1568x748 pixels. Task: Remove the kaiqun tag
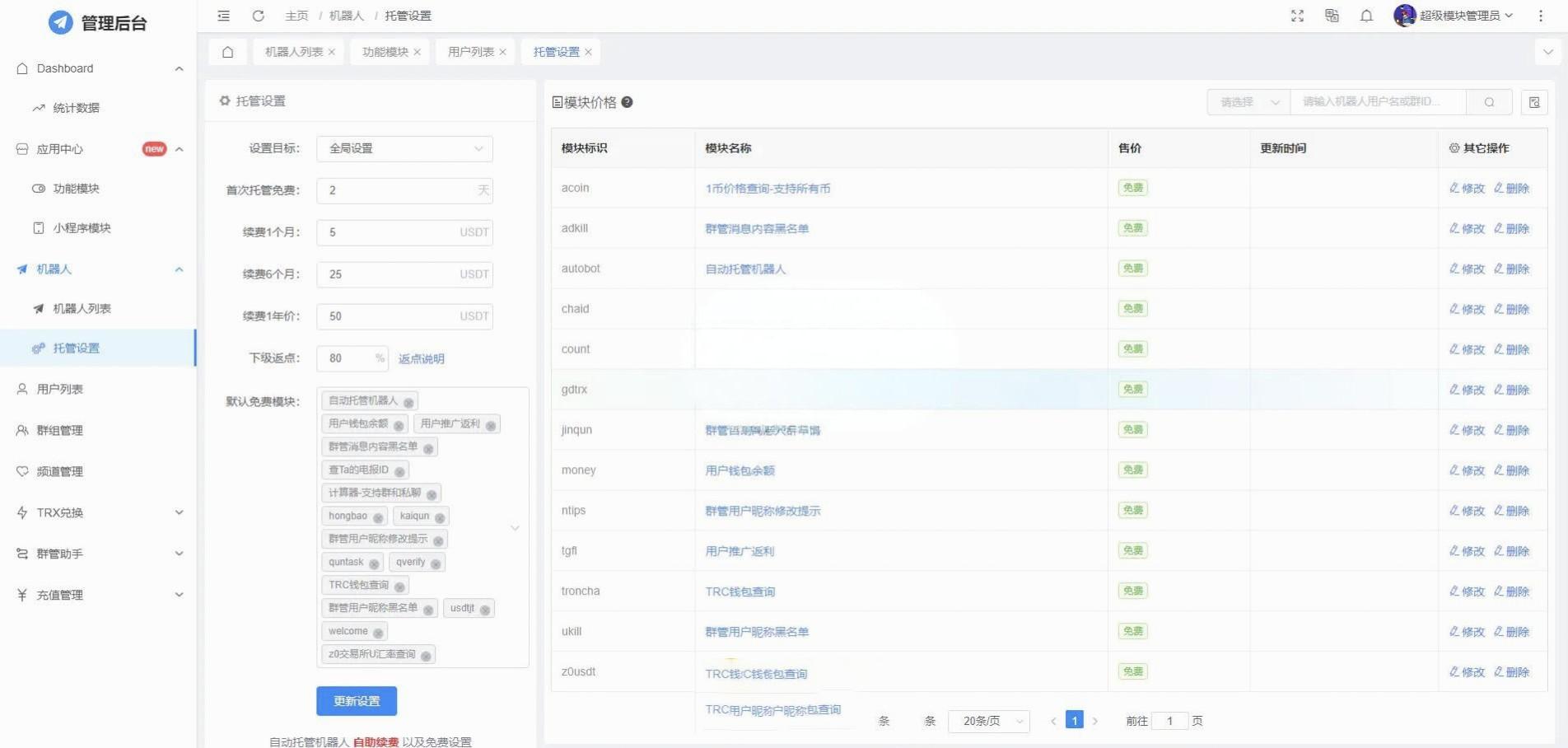click(x=440, y=517)
